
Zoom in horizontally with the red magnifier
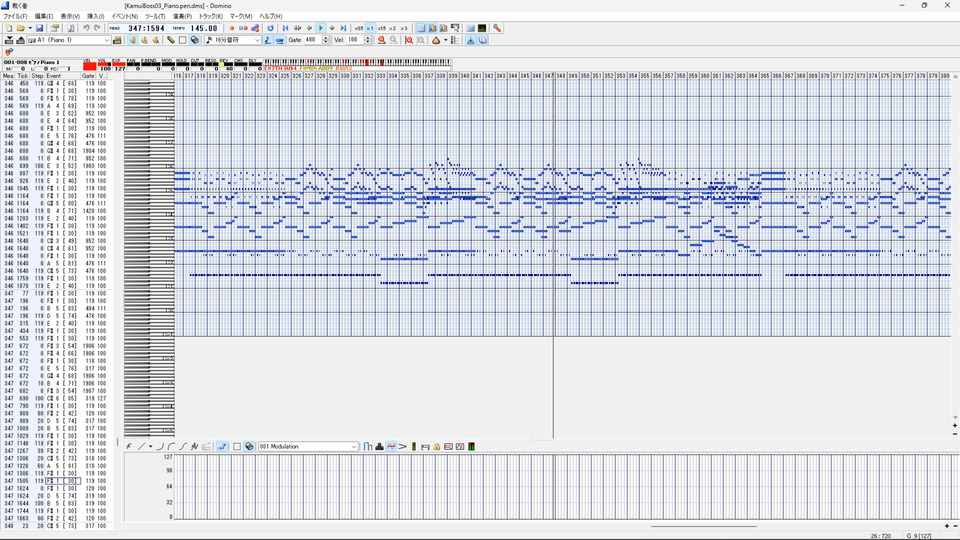[x=381, y=40]
